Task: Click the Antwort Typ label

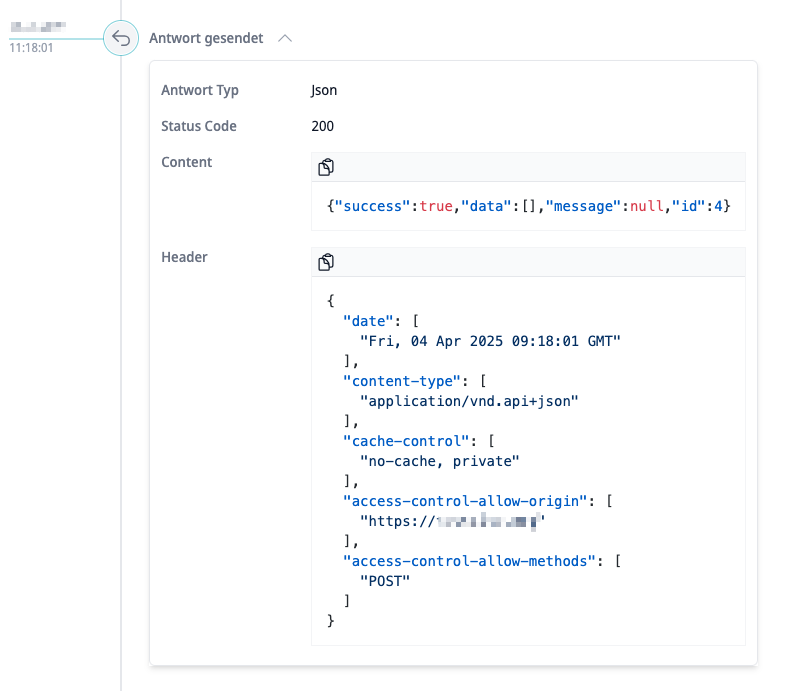Action: click(200, 91)
